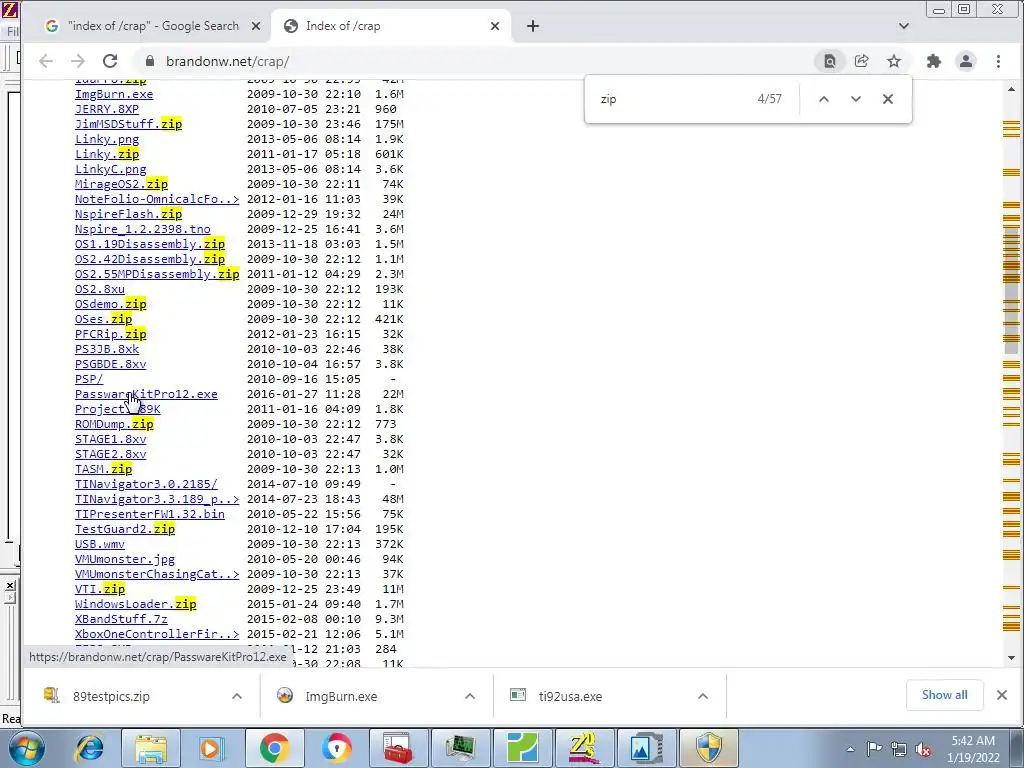Go to next find result
This screenshot has height=768, width=1024.
coord(856,99)
